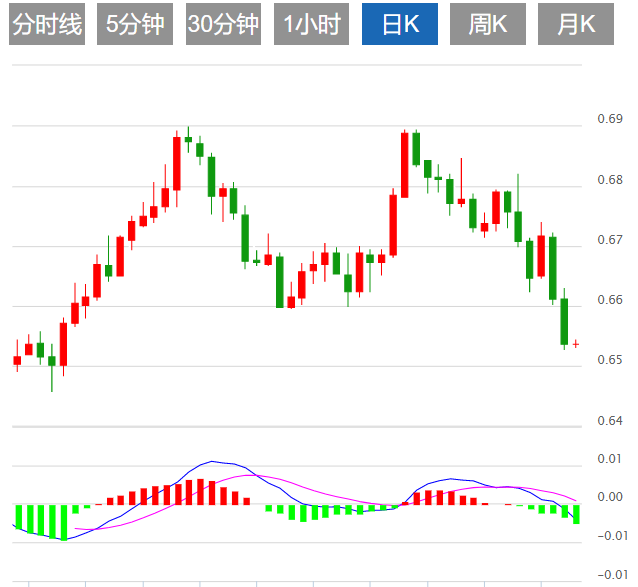Screen dimensions: 638x587
Task: Click the 0.00 MACD axis label
Action: (x=610, y=497)
